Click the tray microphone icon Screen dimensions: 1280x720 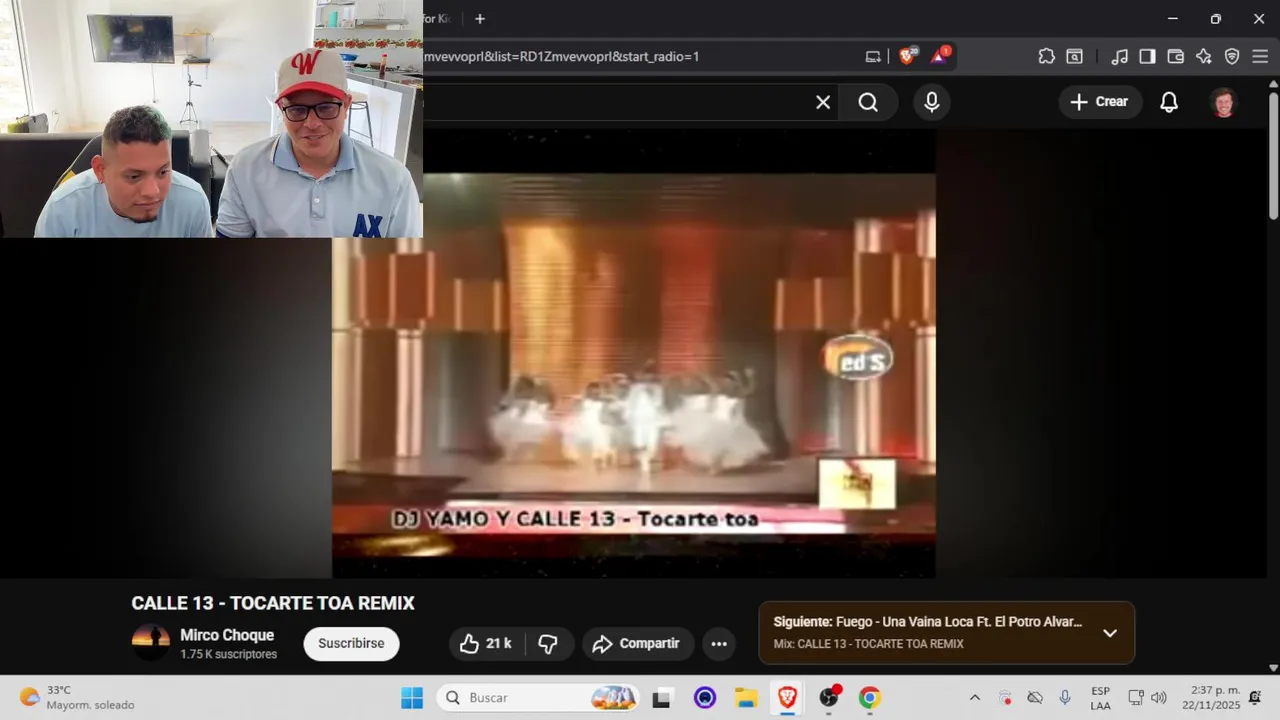[x=1065, y=698]
